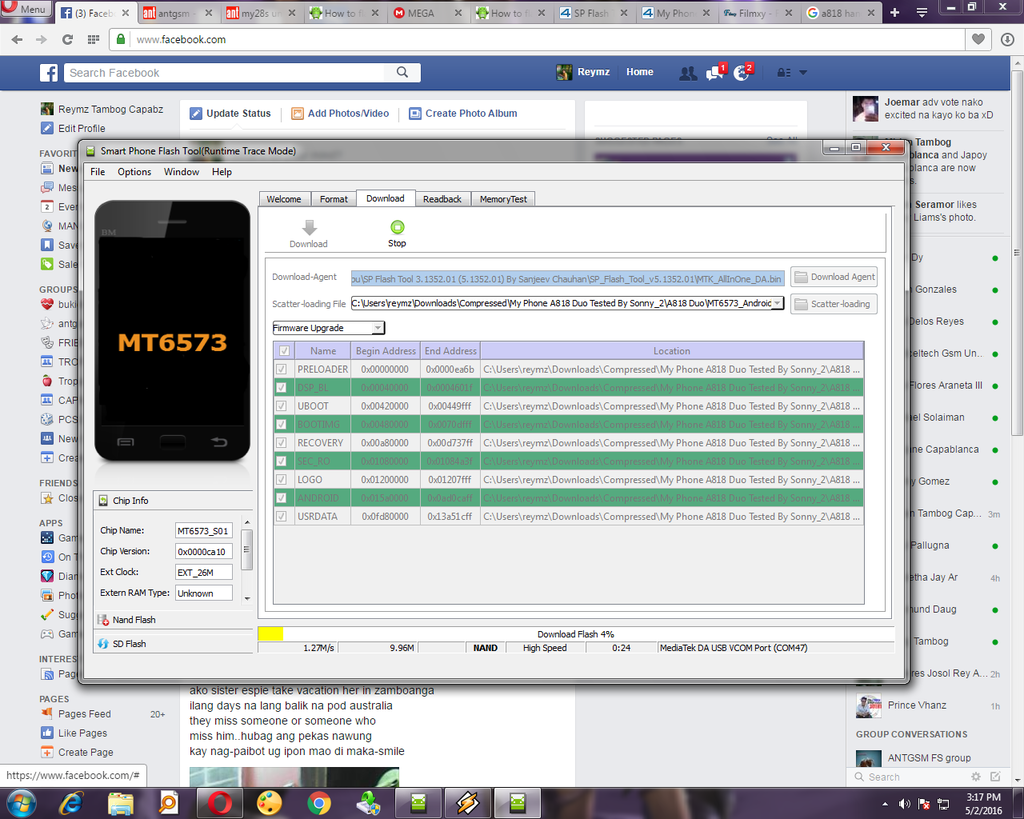Click the Download Flash progress bar
Image resolution: width=1024 pixels, height=819 pixels.
tap(575, 634)
